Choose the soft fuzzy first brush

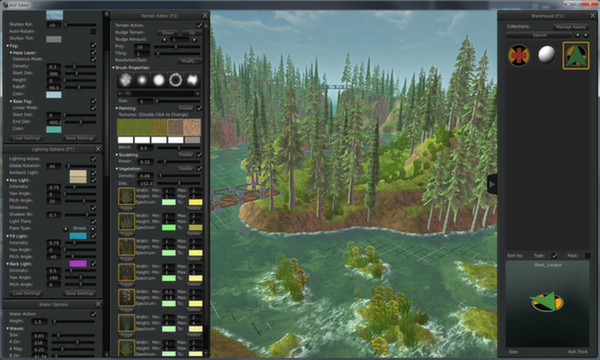point(125,80)
